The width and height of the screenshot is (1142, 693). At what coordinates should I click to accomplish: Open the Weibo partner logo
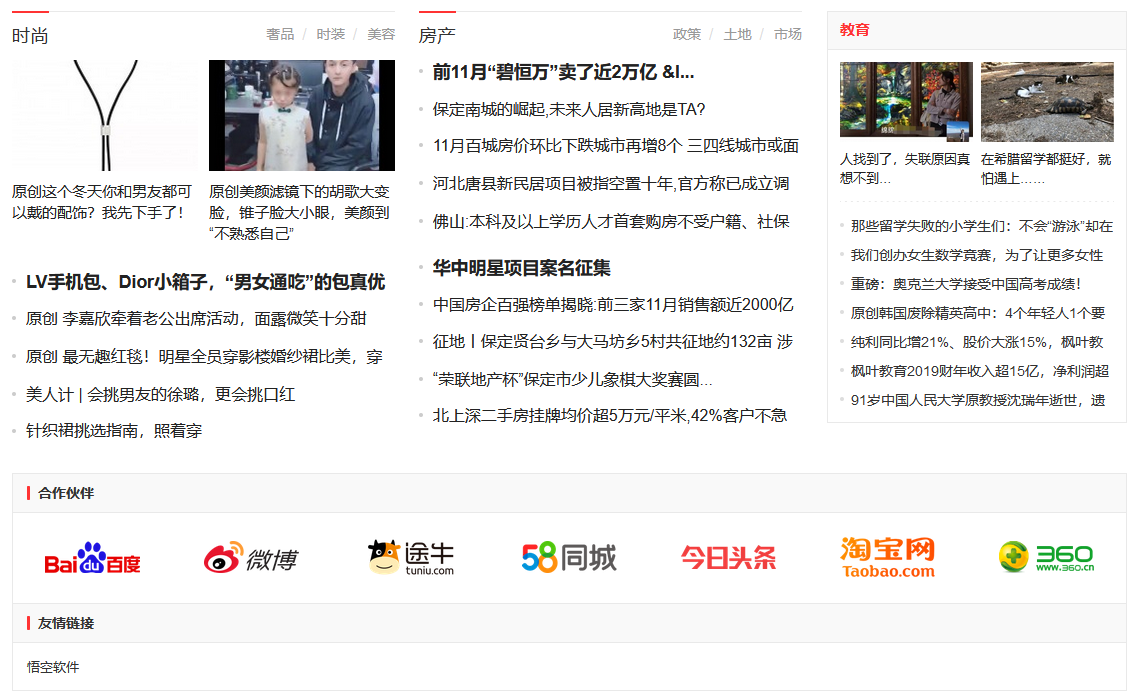(x=250, y=558)
